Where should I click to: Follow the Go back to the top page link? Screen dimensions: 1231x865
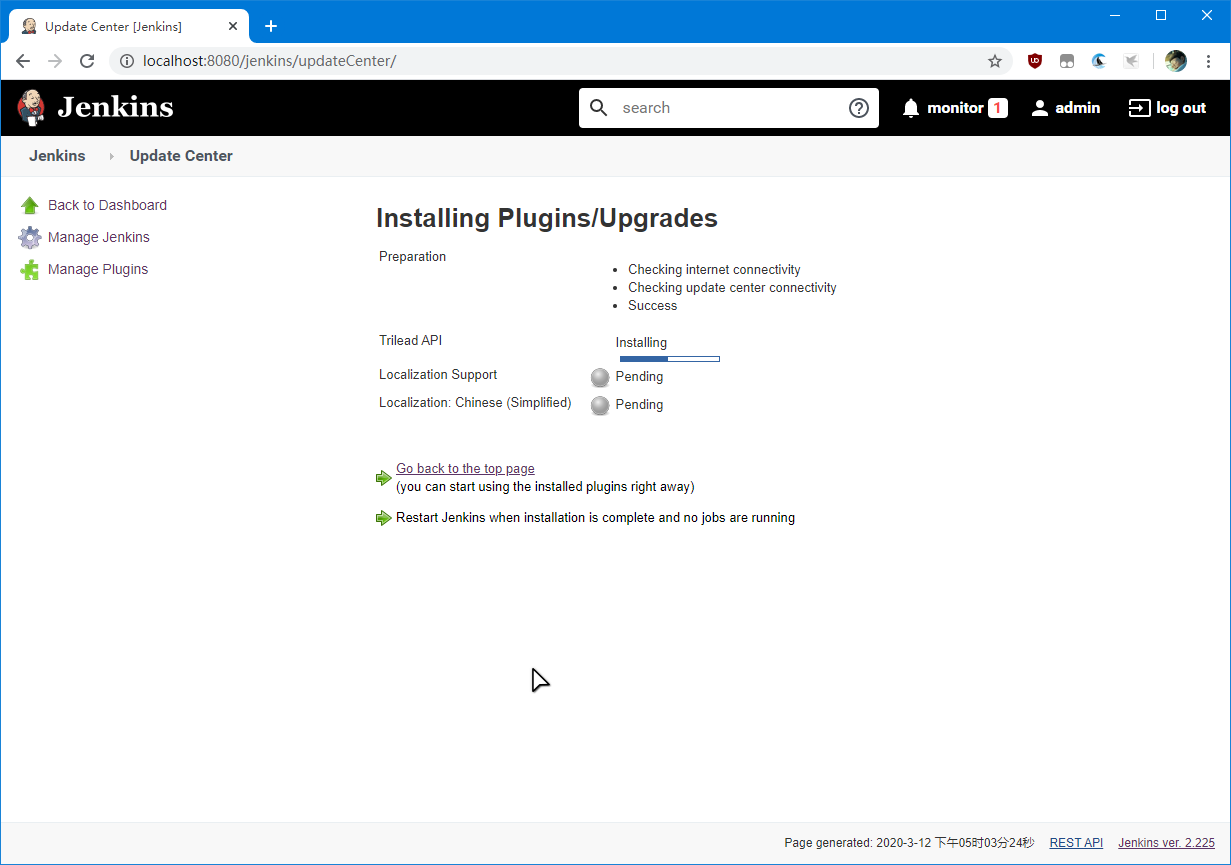[465, 468]
